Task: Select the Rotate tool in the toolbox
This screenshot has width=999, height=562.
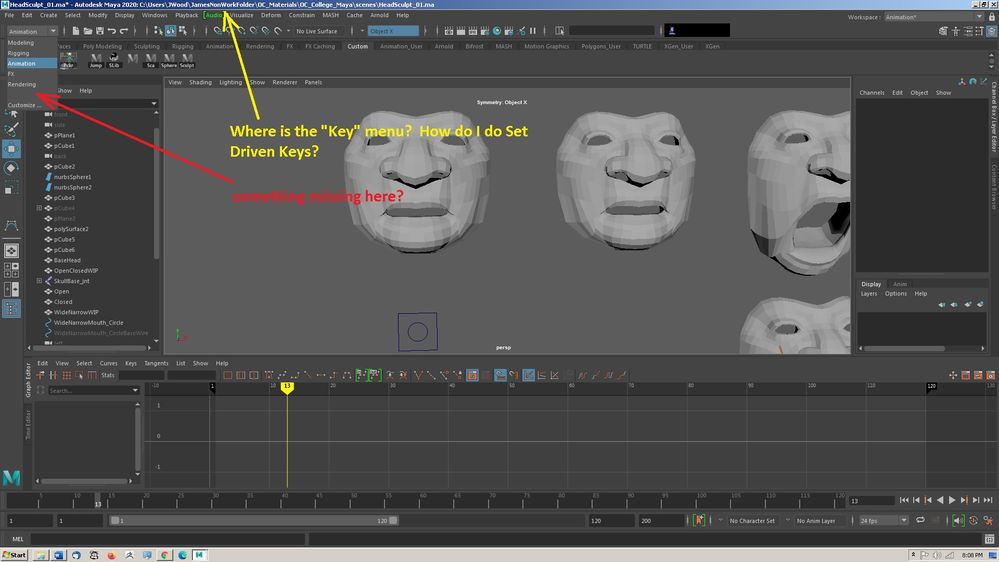Action: [x=11, y=168]
